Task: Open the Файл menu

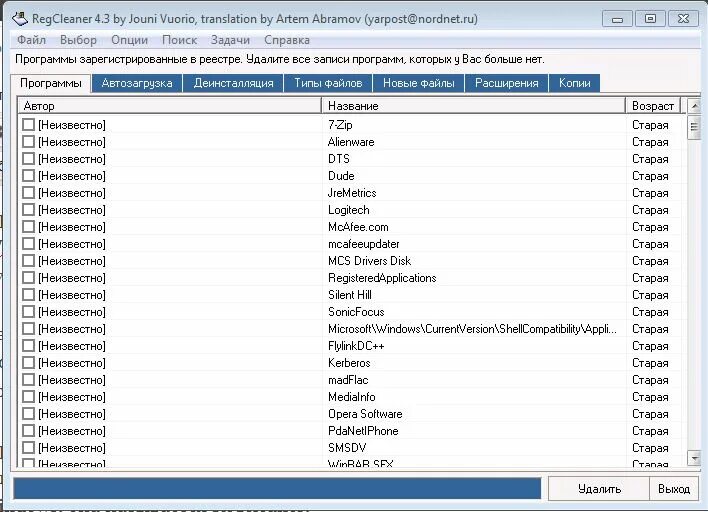Action: click(x=31, y=40)
